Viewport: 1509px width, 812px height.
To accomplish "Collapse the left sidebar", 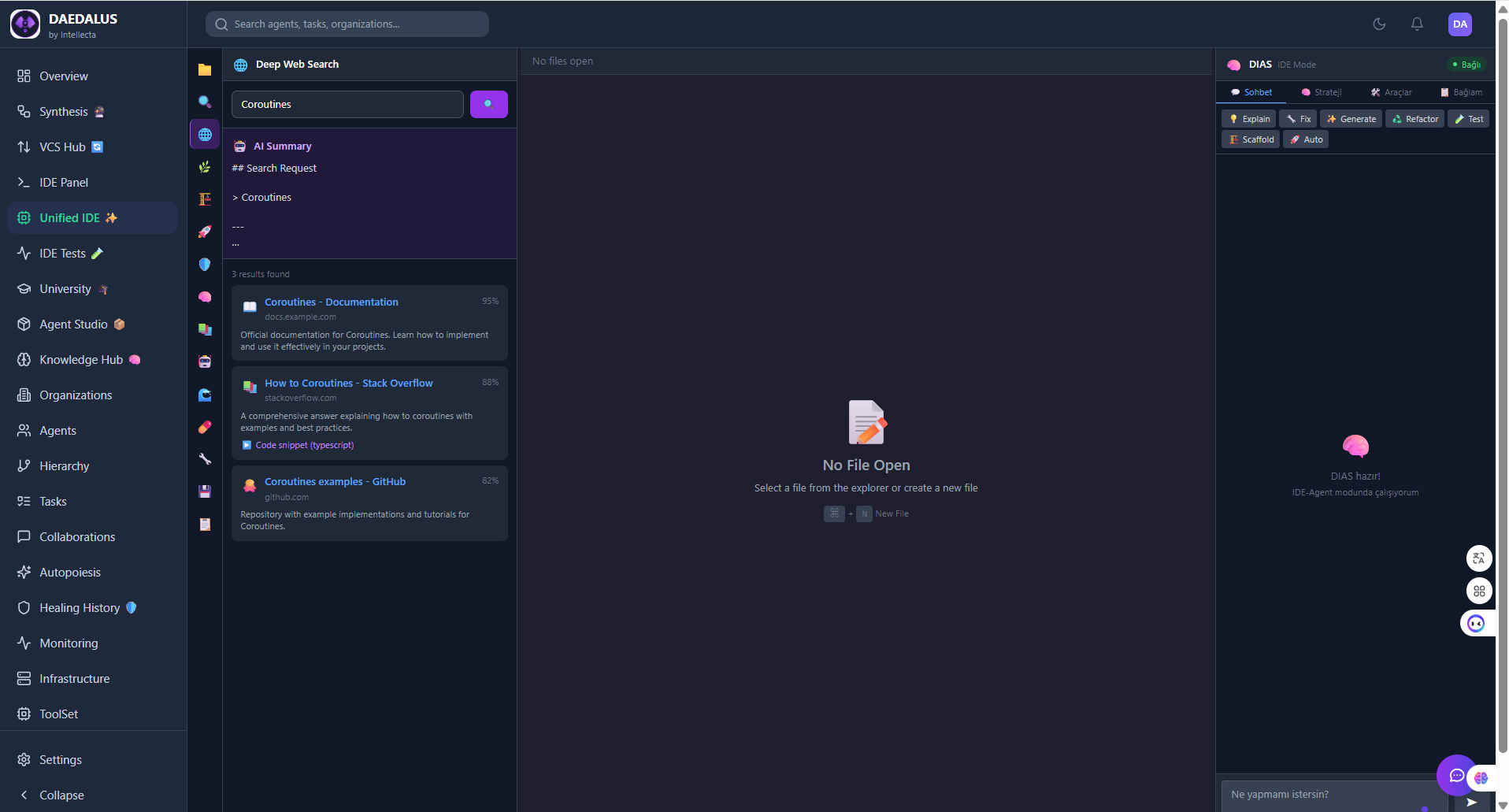I will [x=93, y=795].
